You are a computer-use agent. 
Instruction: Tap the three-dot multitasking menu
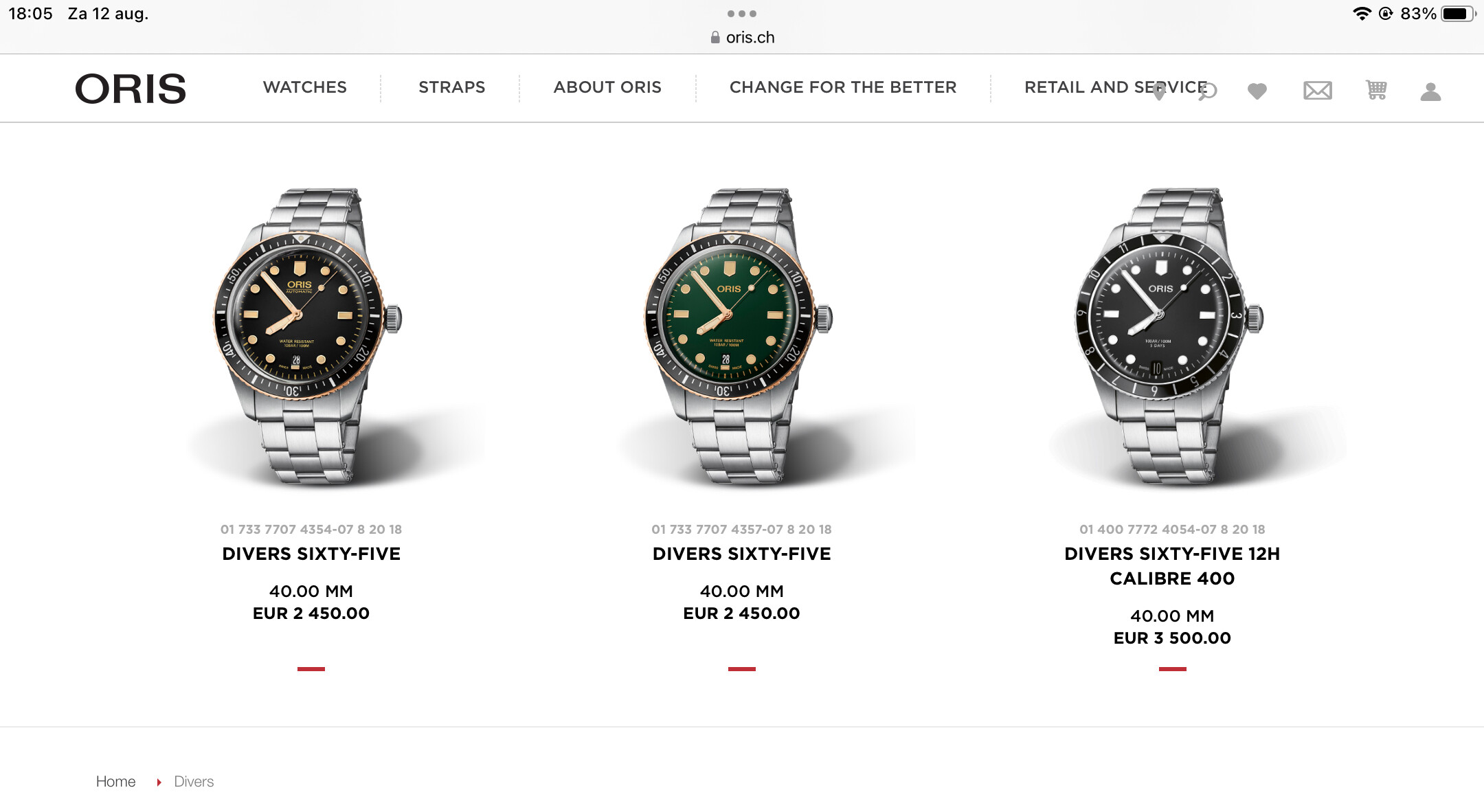click(742, 14)
